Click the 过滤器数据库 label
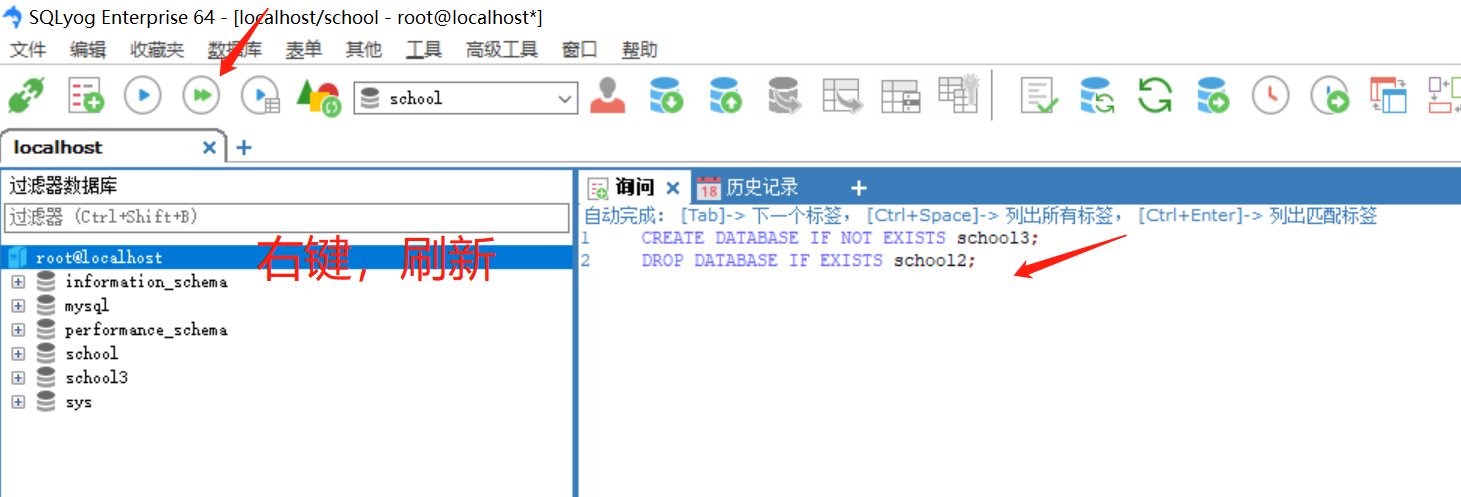 click(x=63, y=185)
